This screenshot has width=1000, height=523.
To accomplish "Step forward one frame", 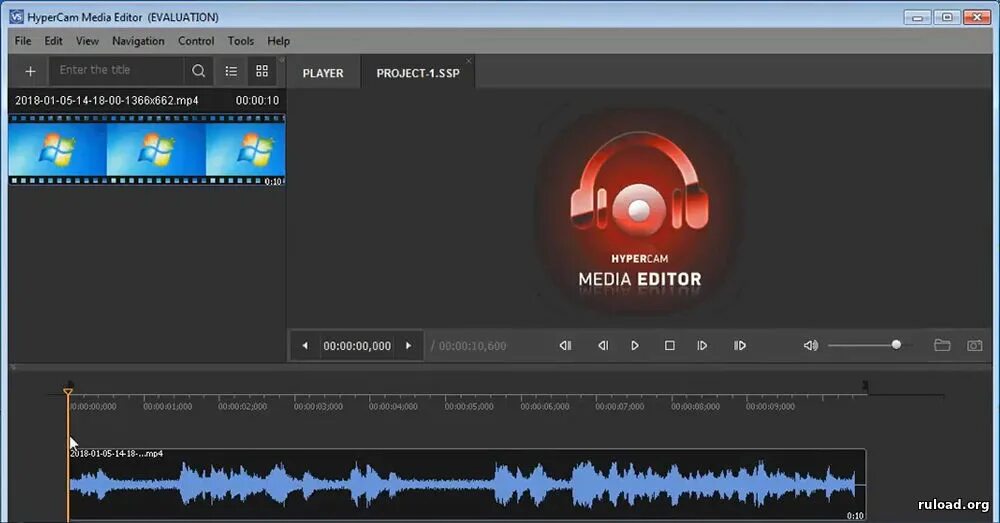I will (x=702, y=346).
